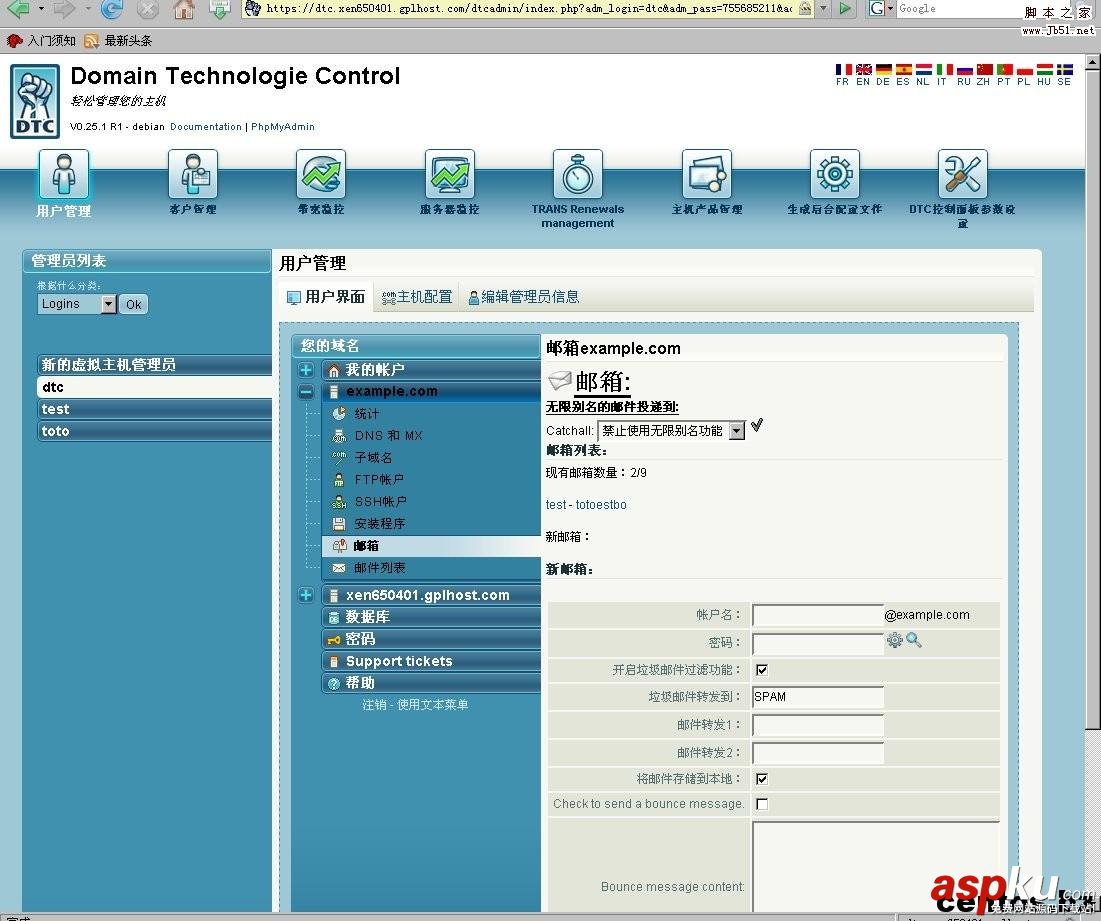Open the 最新头条 feed bookmark
Image resolution: width=1101 pixels, height=921 pixels.
(118, 41)
